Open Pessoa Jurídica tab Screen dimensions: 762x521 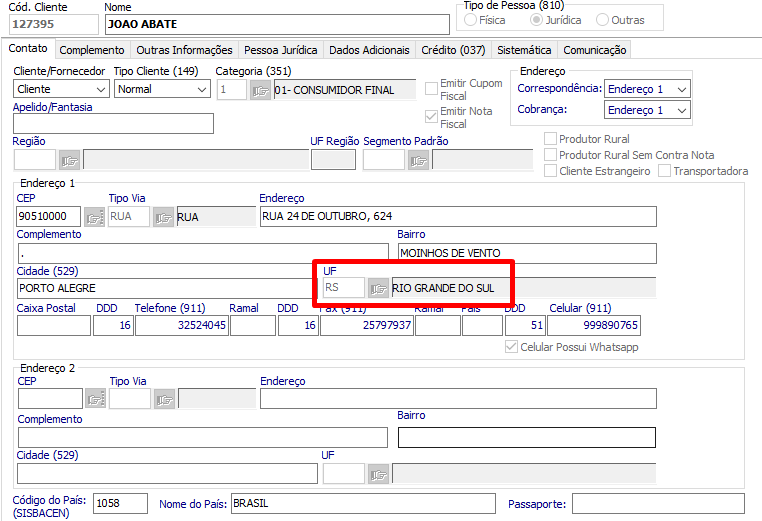pos(280,50)
